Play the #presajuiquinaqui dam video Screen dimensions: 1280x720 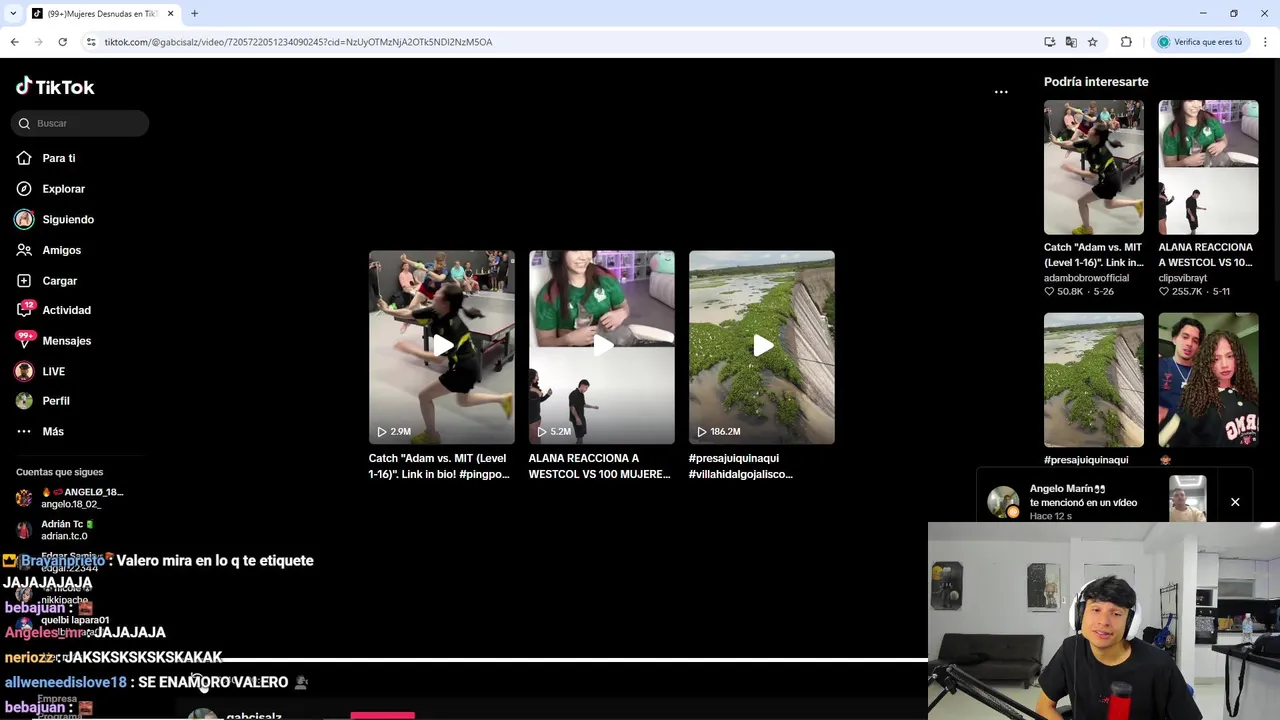click(762, 347)
